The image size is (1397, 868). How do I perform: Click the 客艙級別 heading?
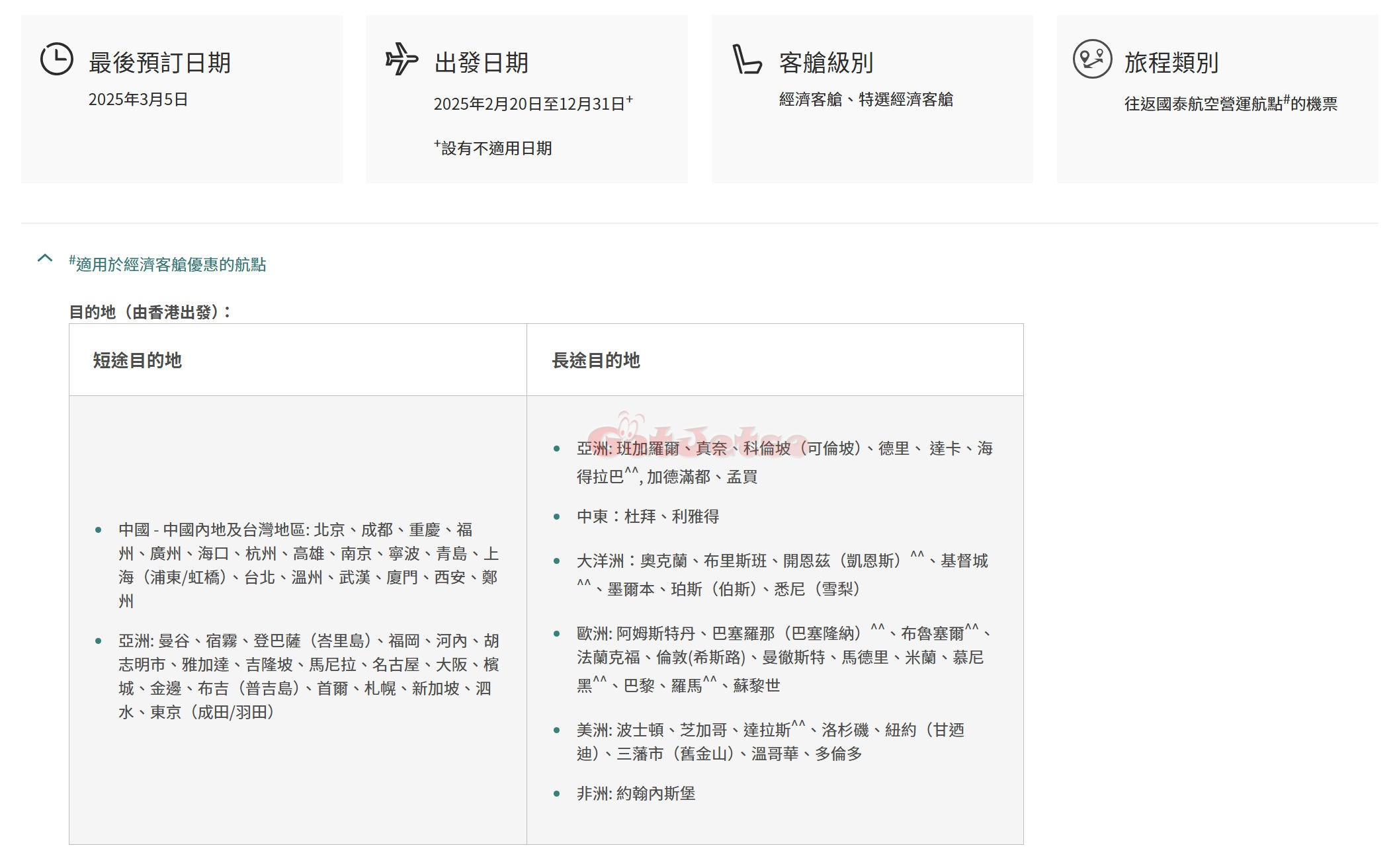point(826,63)
